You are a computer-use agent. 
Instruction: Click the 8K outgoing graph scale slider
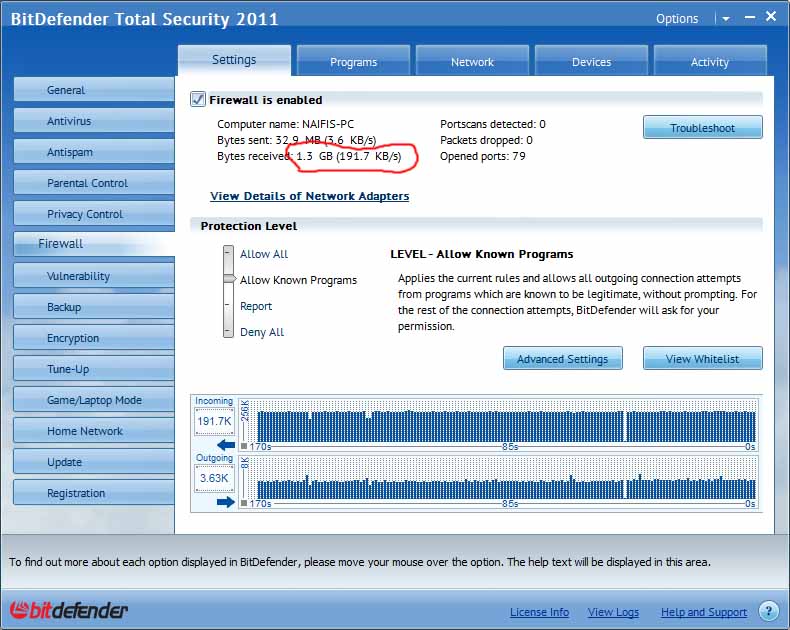tap(244, 503)
